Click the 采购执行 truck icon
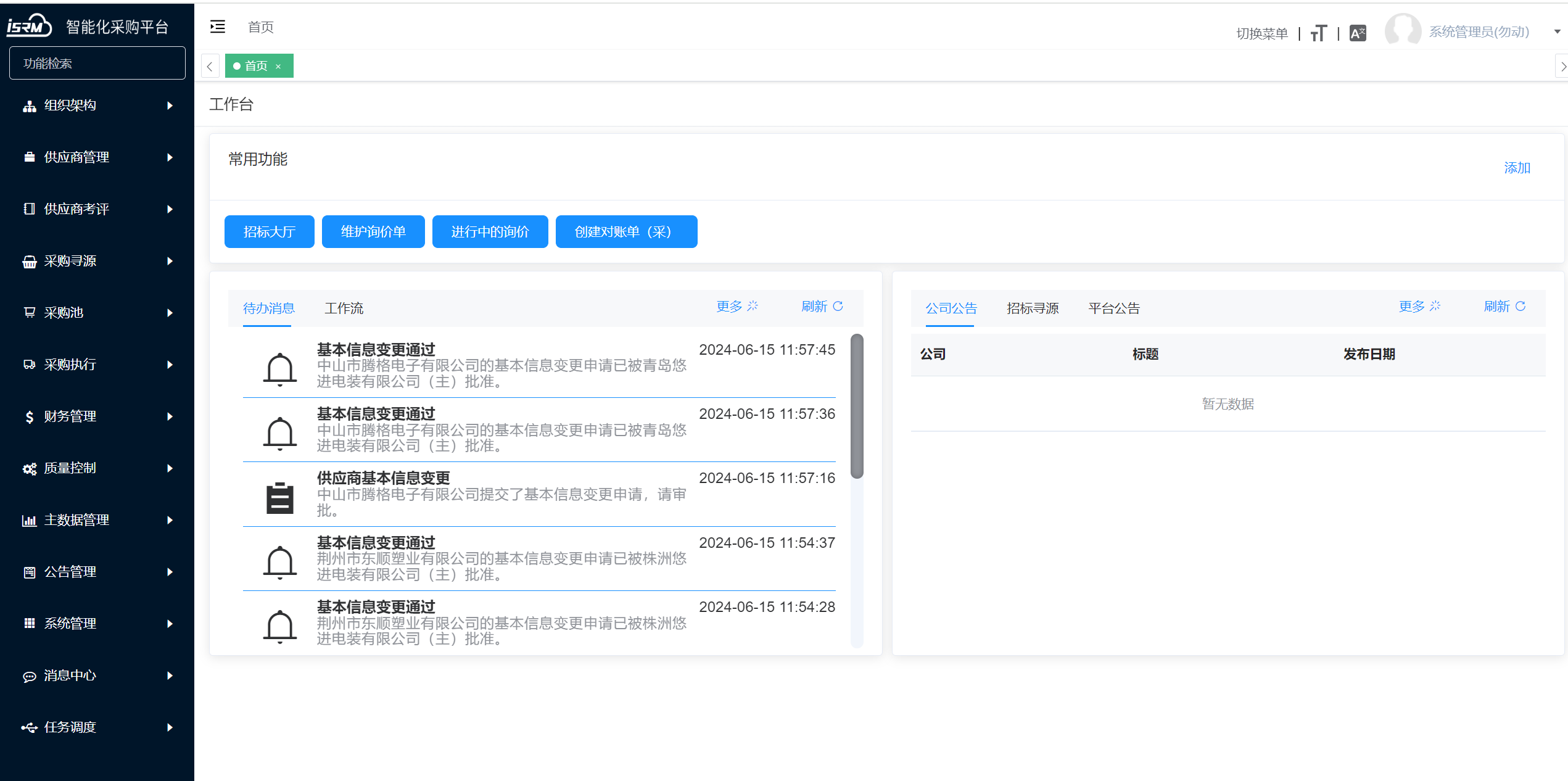This screenshot has height=781, width=1568. pyautogui.click(x=29, y=365)
